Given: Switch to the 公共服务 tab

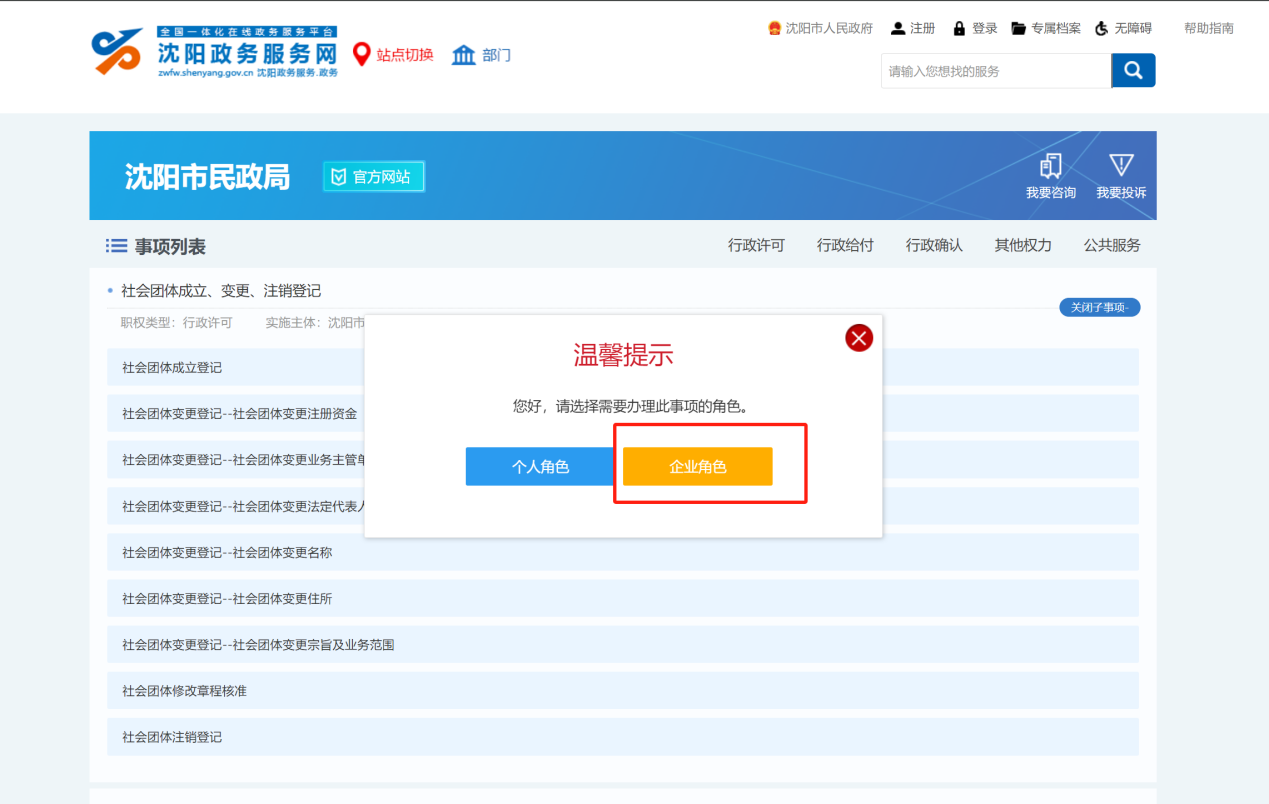Looking at the screenshot, I should (x=1112, y=245).
